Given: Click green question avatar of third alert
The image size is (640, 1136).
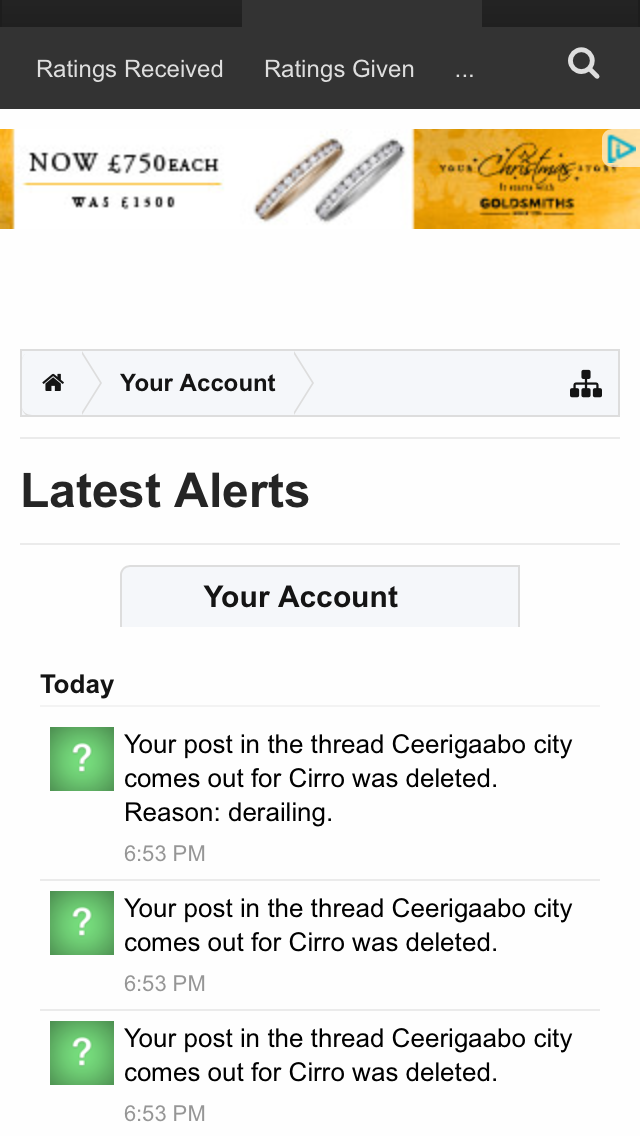Looking at the screenshot, I should (x=82, y=1053).
